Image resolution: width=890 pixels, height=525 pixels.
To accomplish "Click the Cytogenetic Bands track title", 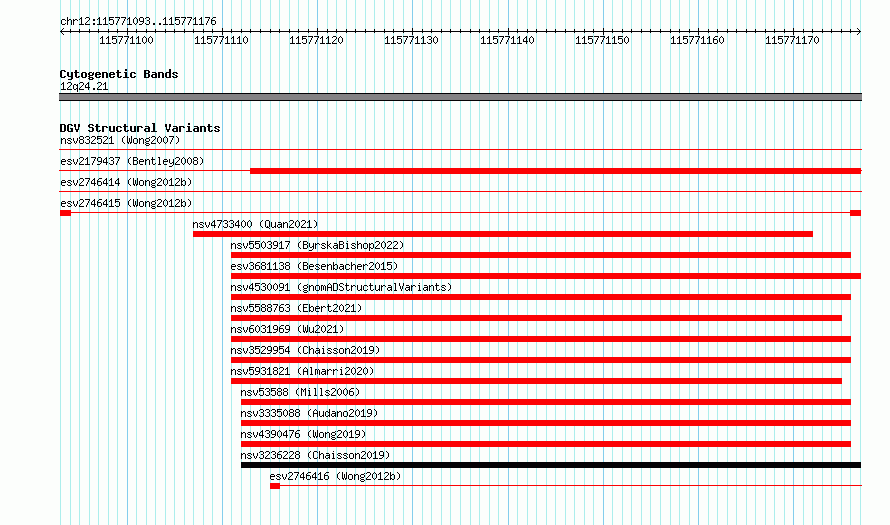I will (119, 74).
